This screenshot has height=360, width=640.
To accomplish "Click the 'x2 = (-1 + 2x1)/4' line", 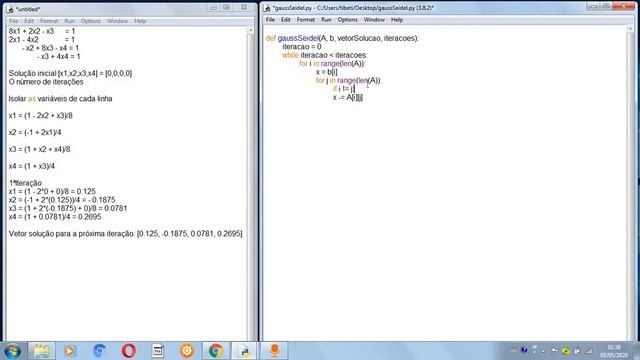I will click(35, 133).
